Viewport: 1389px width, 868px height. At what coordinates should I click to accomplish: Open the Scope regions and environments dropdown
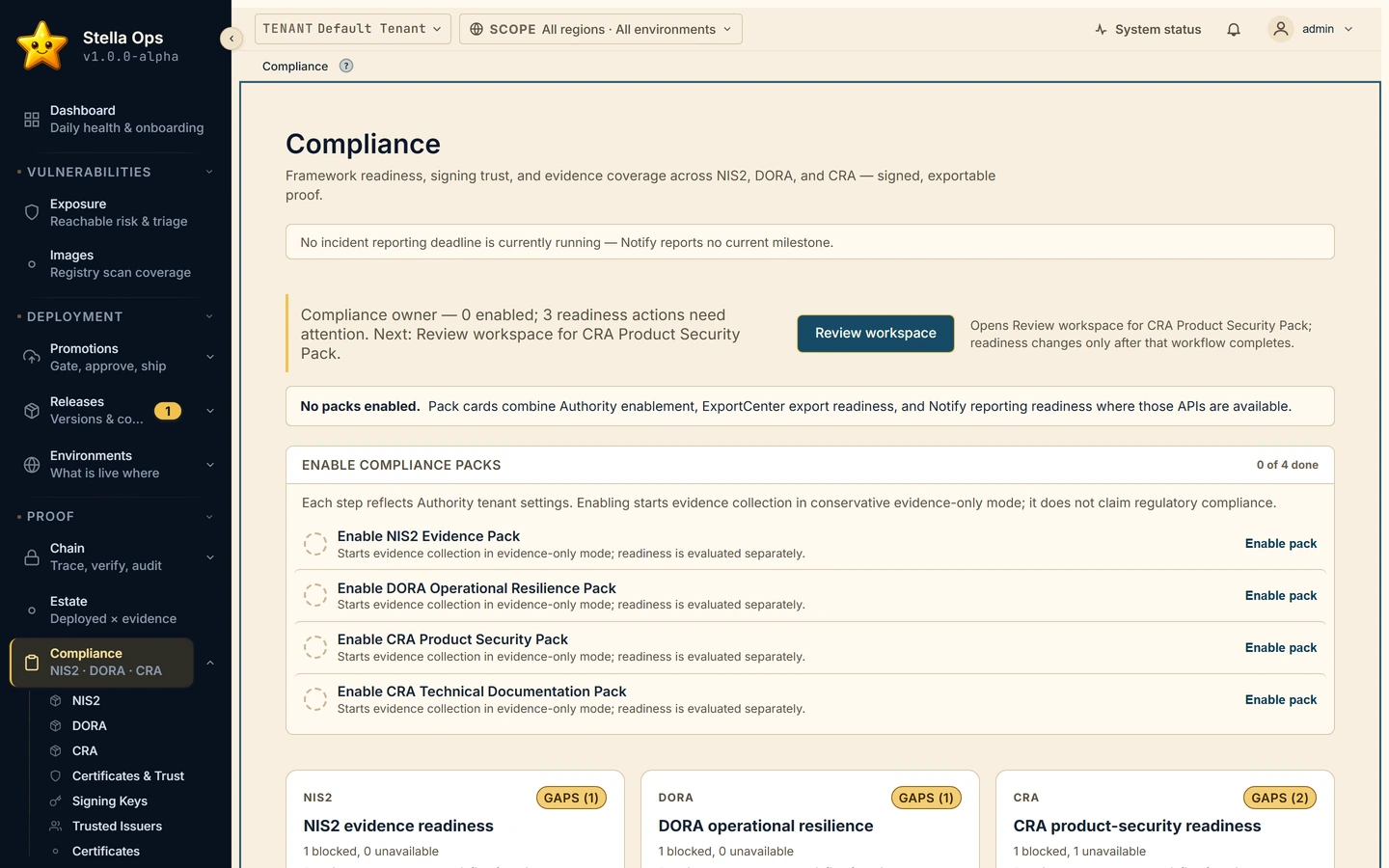601,29
